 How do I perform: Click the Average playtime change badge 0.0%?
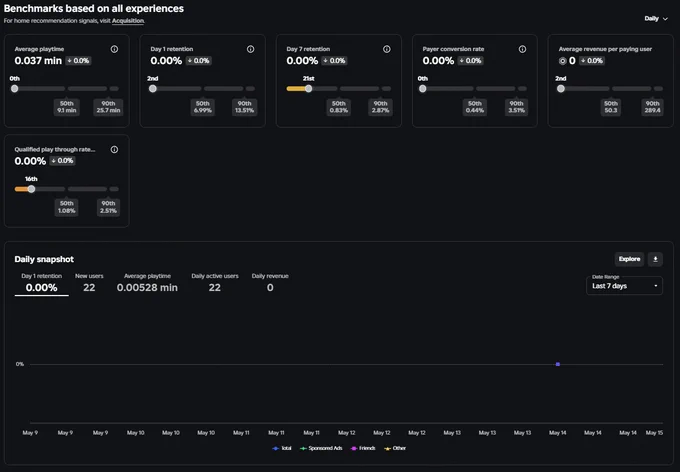(78, 61)
